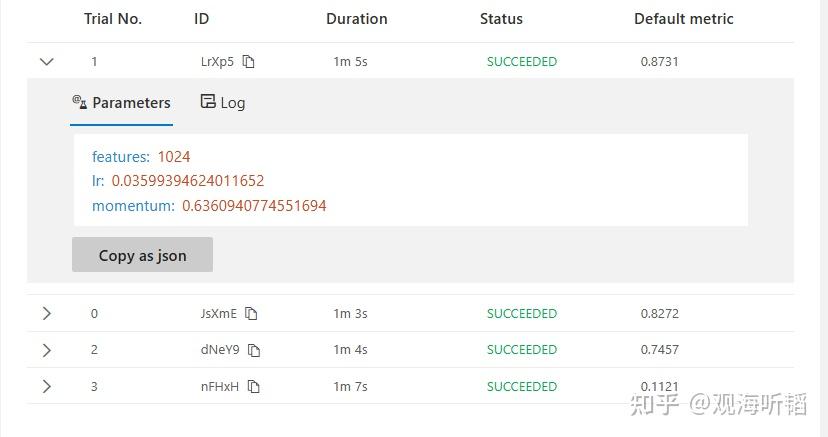This screenshot has width=828, height=437.
Task: Copy trial ID nFHxH icon
Action: coord(253,387)
